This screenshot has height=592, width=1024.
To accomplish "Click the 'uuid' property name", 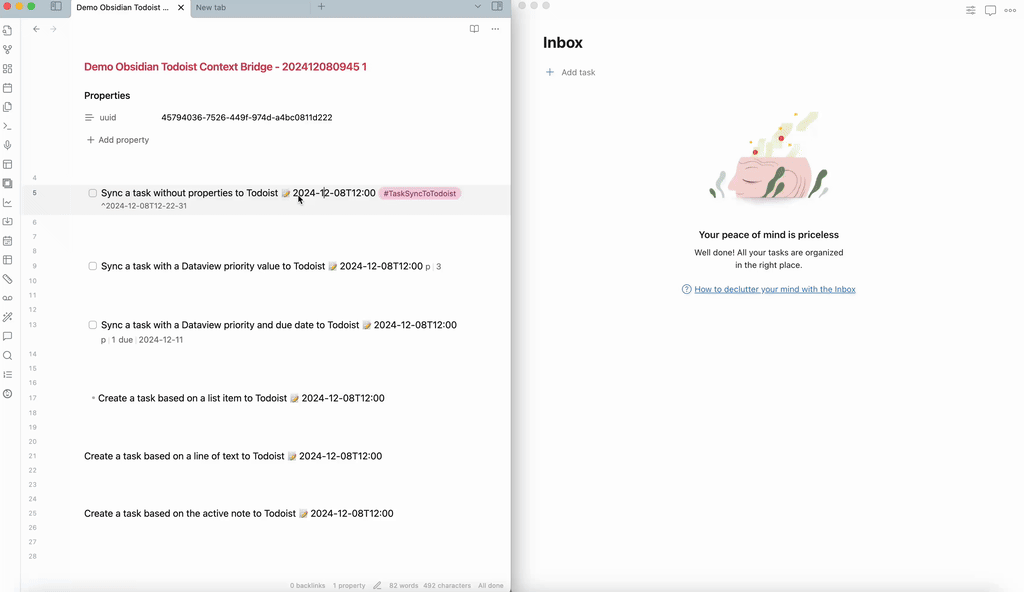I will click(x=108, y=118).
